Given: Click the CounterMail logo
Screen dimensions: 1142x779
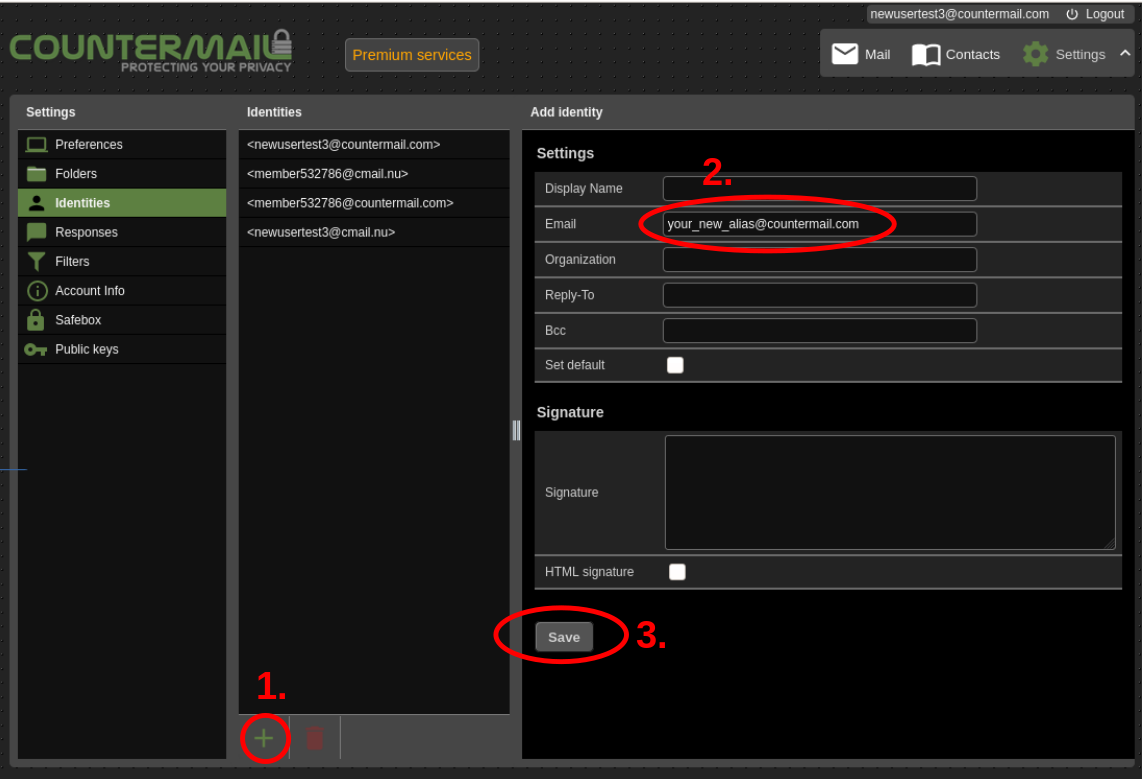Looking at the screenshot, I should tap(151, 50).
